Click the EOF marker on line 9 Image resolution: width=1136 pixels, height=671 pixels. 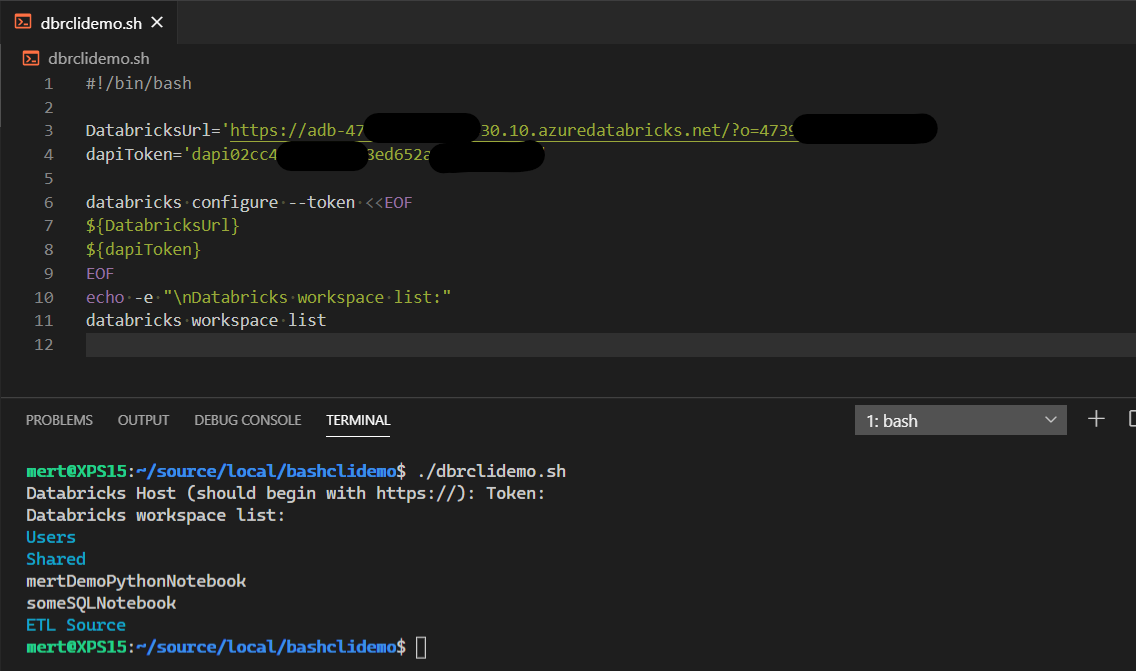pos(99,272)
